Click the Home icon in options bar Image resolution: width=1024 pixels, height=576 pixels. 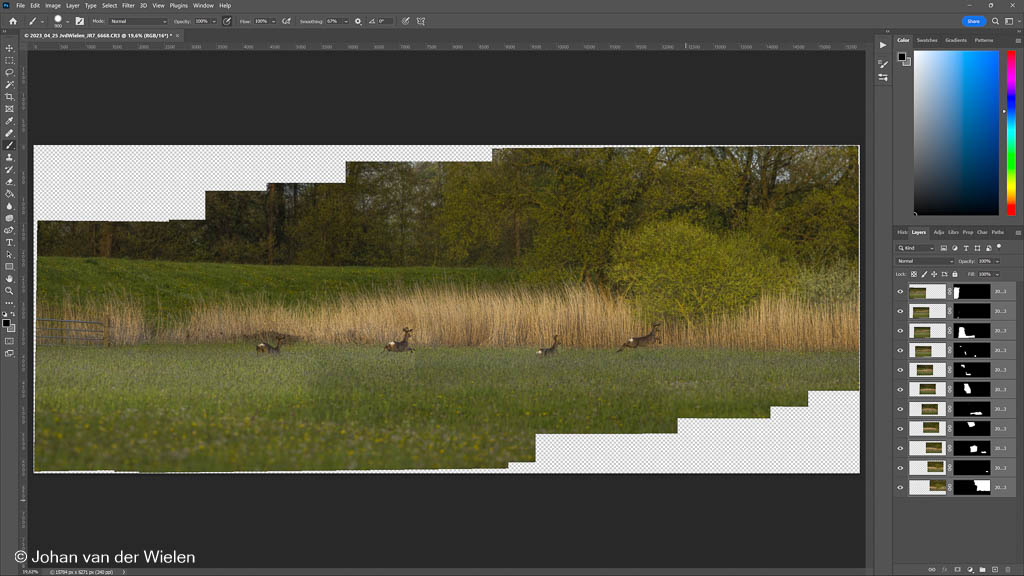point(13,21)
